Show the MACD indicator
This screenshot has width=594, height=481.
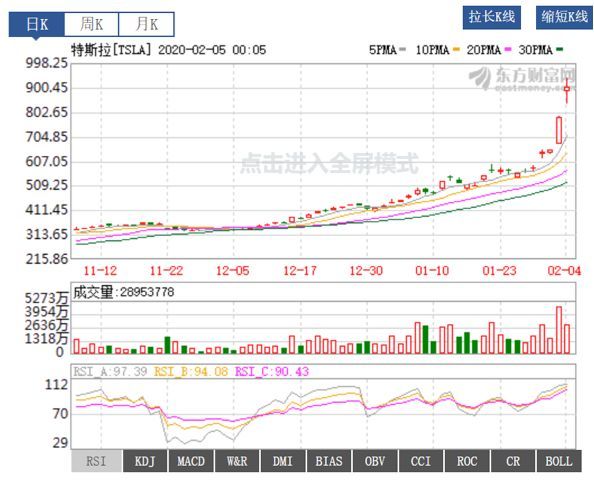pyautogui.click(x=191, y=461)
